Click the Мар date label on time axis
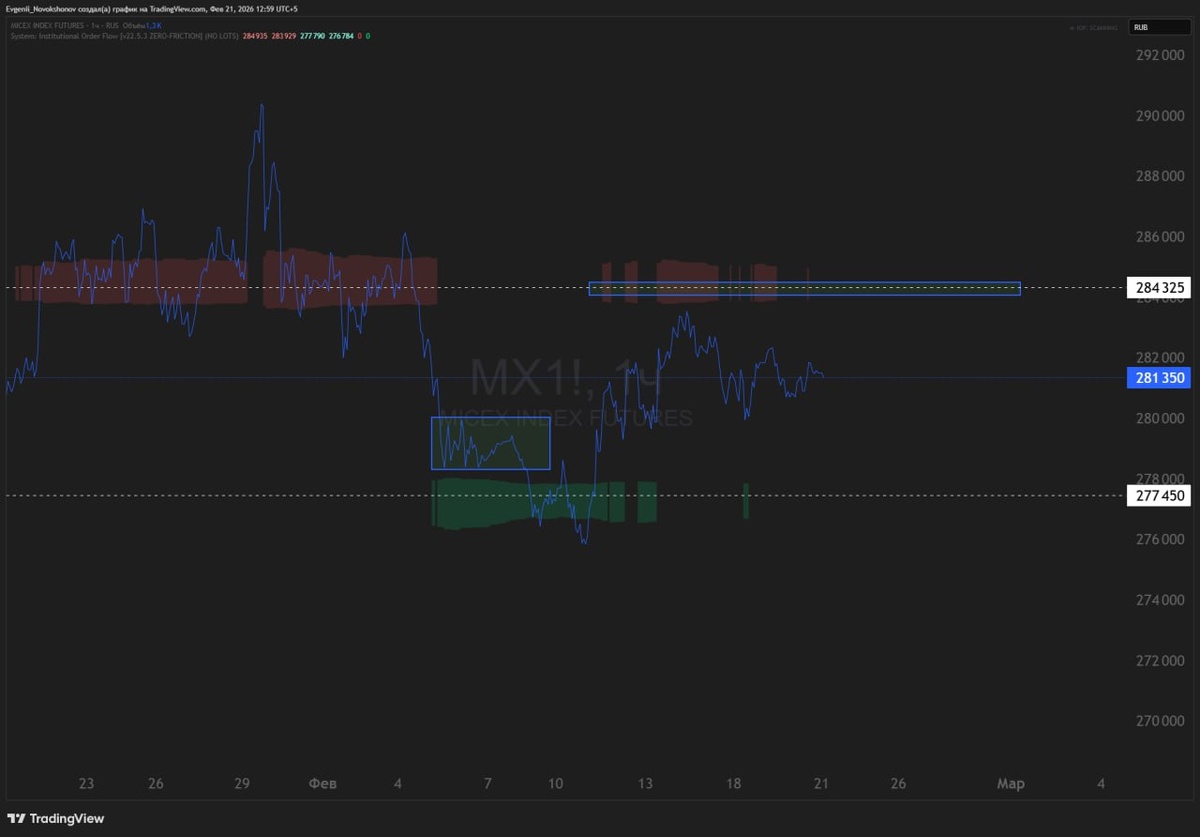1200x837 pixels. tap(1011, 783)
